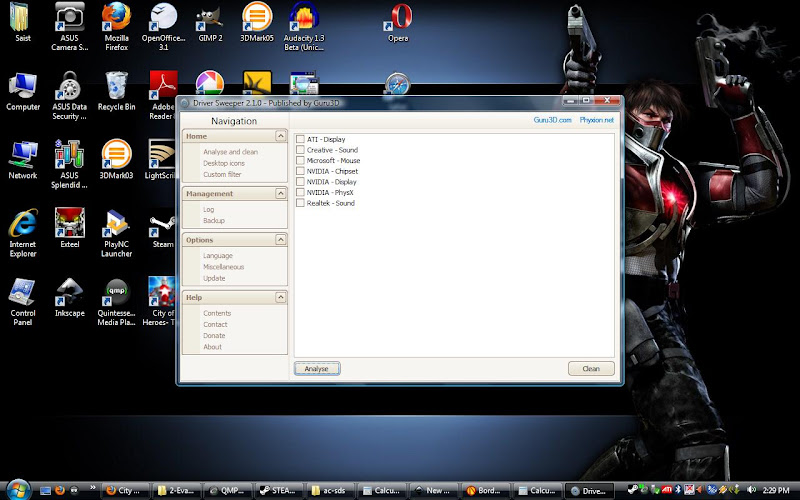Switch to the Bord... taskbar button
The image size is (800, 500).
(x=485, y=491)
